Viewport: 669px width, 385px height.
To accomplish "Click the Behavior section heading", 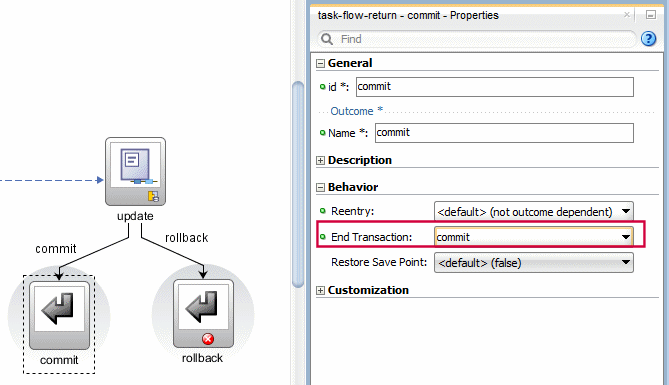I will (x=353, y=187).
